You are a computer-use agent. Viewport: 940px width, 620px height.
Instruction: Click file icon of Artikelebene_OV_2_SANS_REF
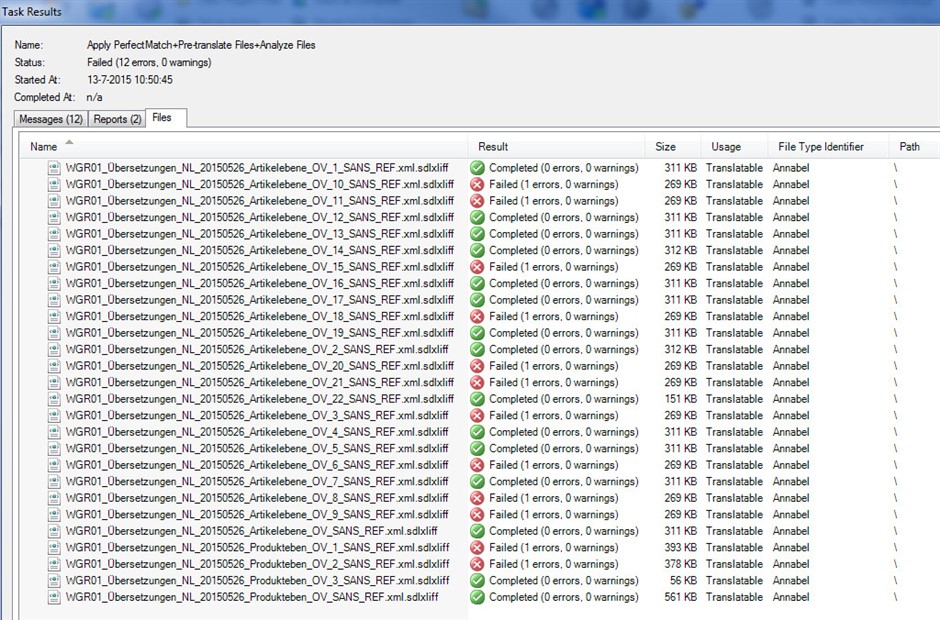point(54,349)
